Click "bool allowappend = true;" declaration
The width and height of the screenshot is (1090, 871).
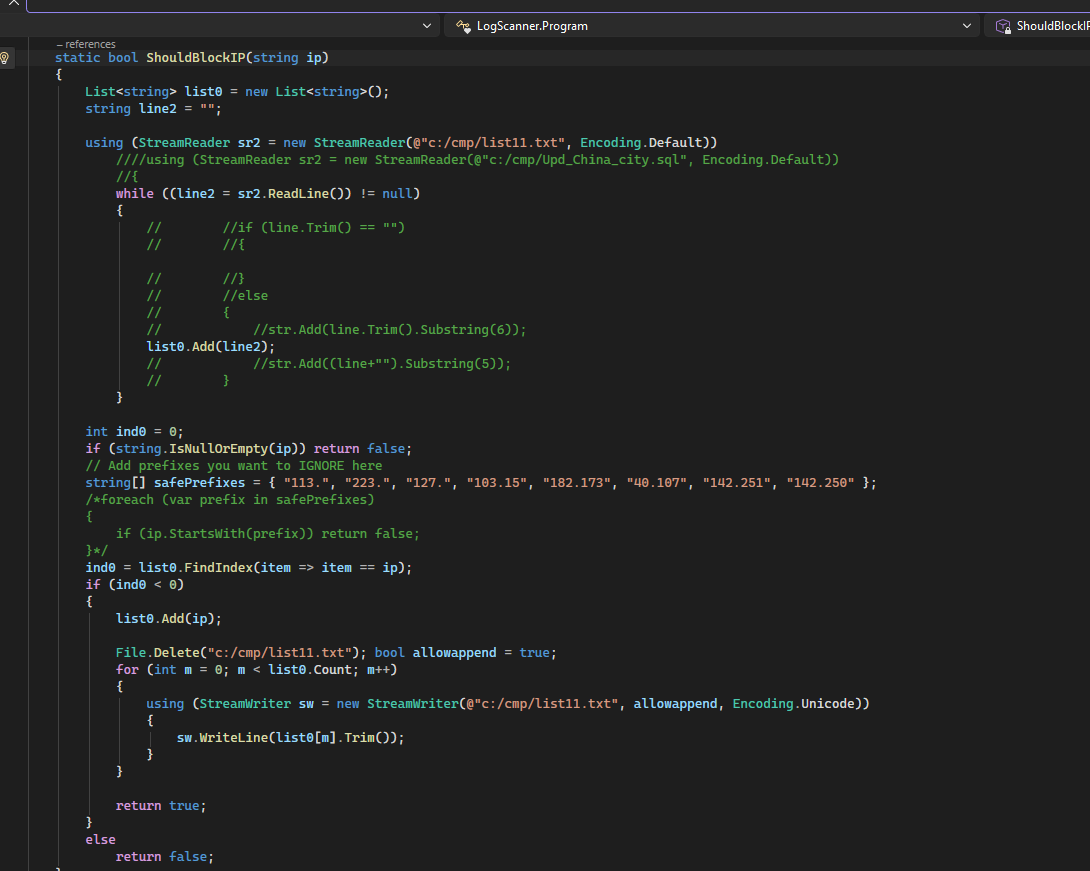(x=466, y=653)
